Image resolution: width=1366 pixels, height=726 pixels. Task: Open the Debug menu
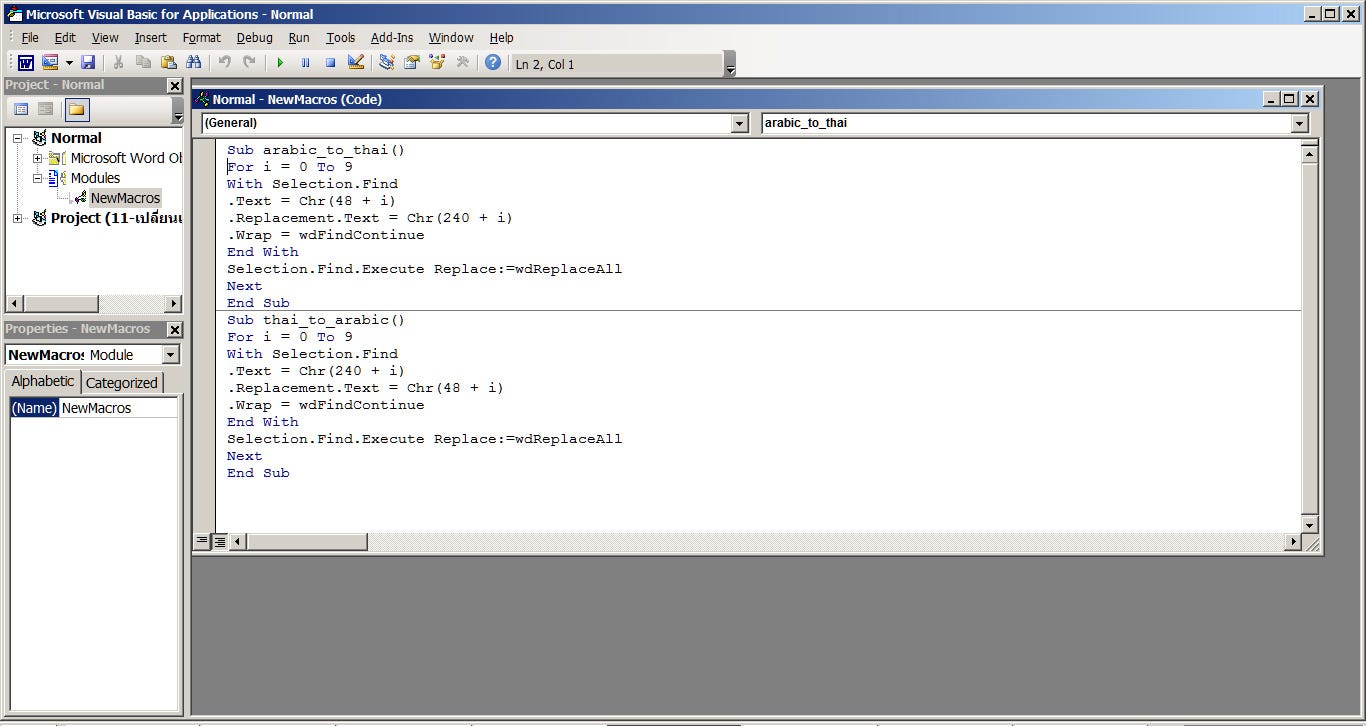click(x=255, y=38)
